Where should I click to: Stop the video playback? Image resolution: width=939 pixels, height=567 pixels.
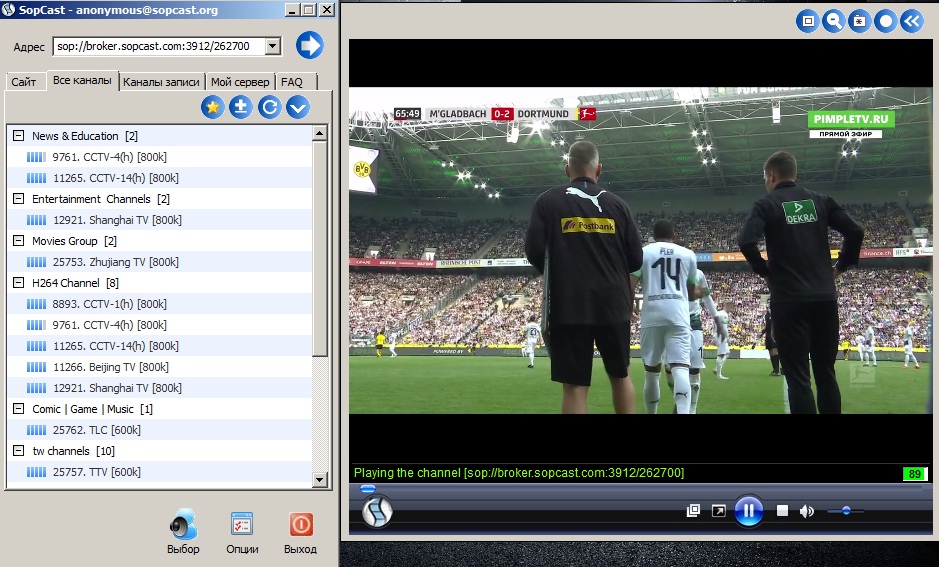(x=782, y=511)
